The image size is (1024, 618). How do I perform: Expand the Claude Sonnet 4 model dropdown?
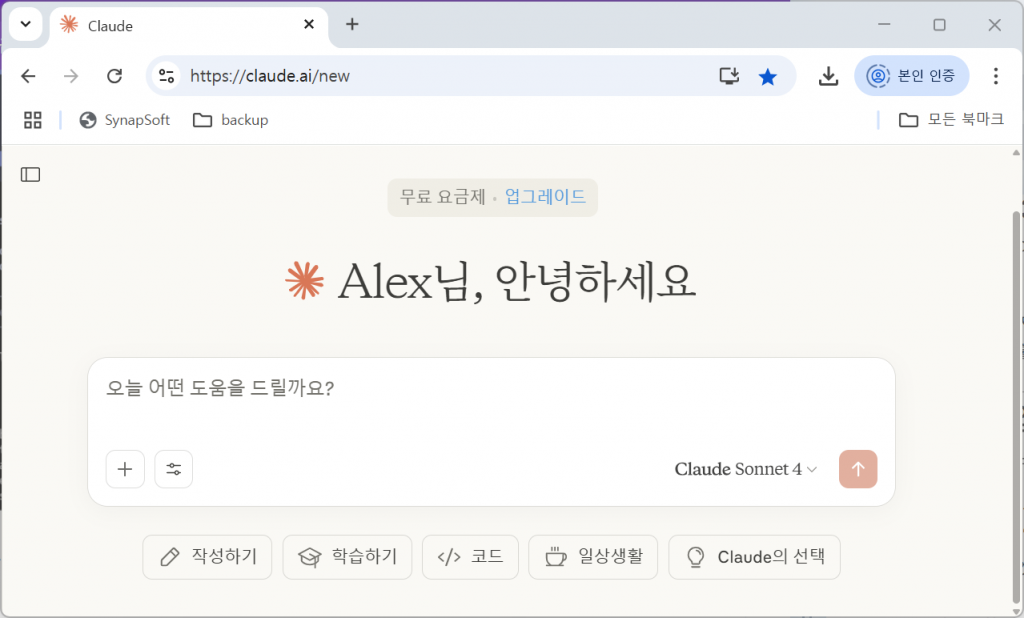[746, 469]
